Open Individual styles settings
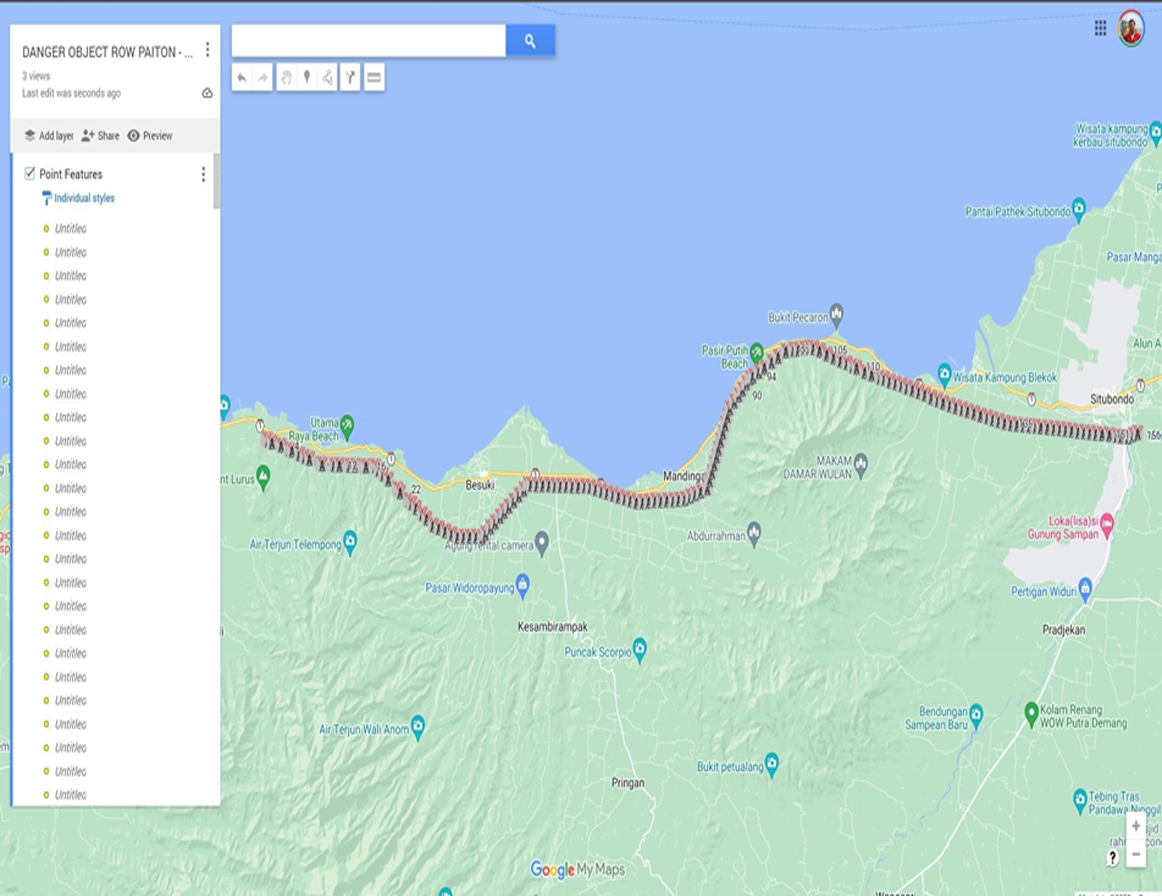The width and height of the screenshot is (1162, 896). (x=84, y=198)
